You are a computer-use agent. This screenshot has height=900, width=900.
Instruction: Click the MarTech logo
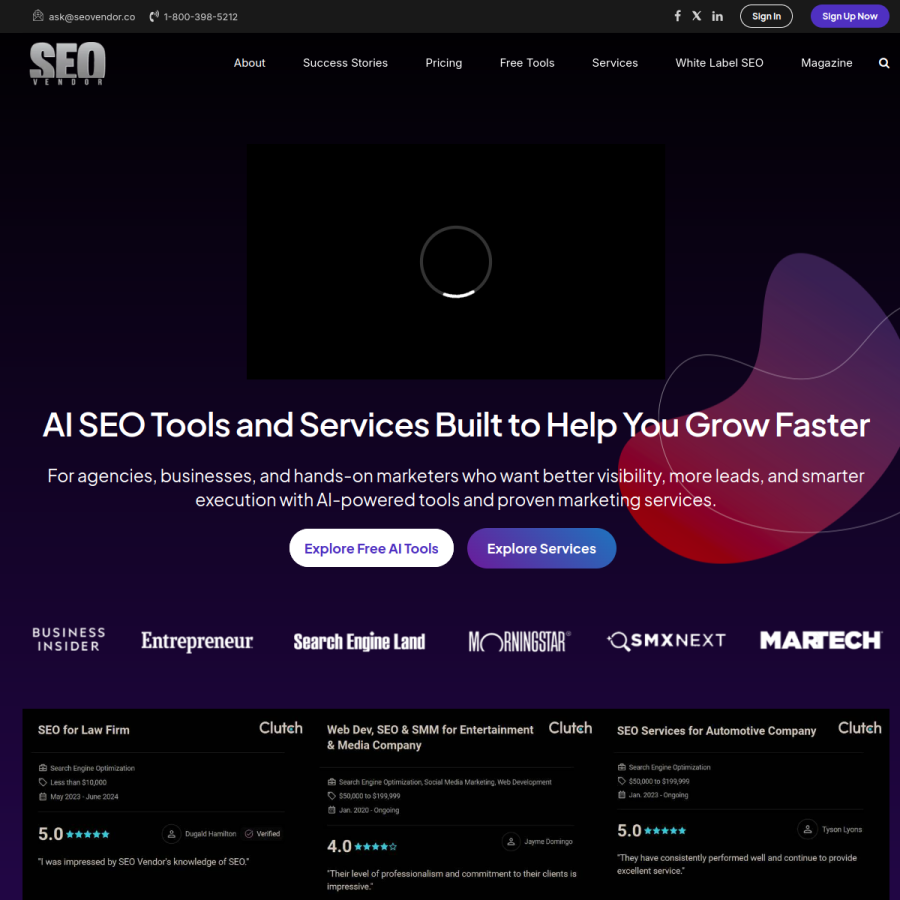point(821,640)
